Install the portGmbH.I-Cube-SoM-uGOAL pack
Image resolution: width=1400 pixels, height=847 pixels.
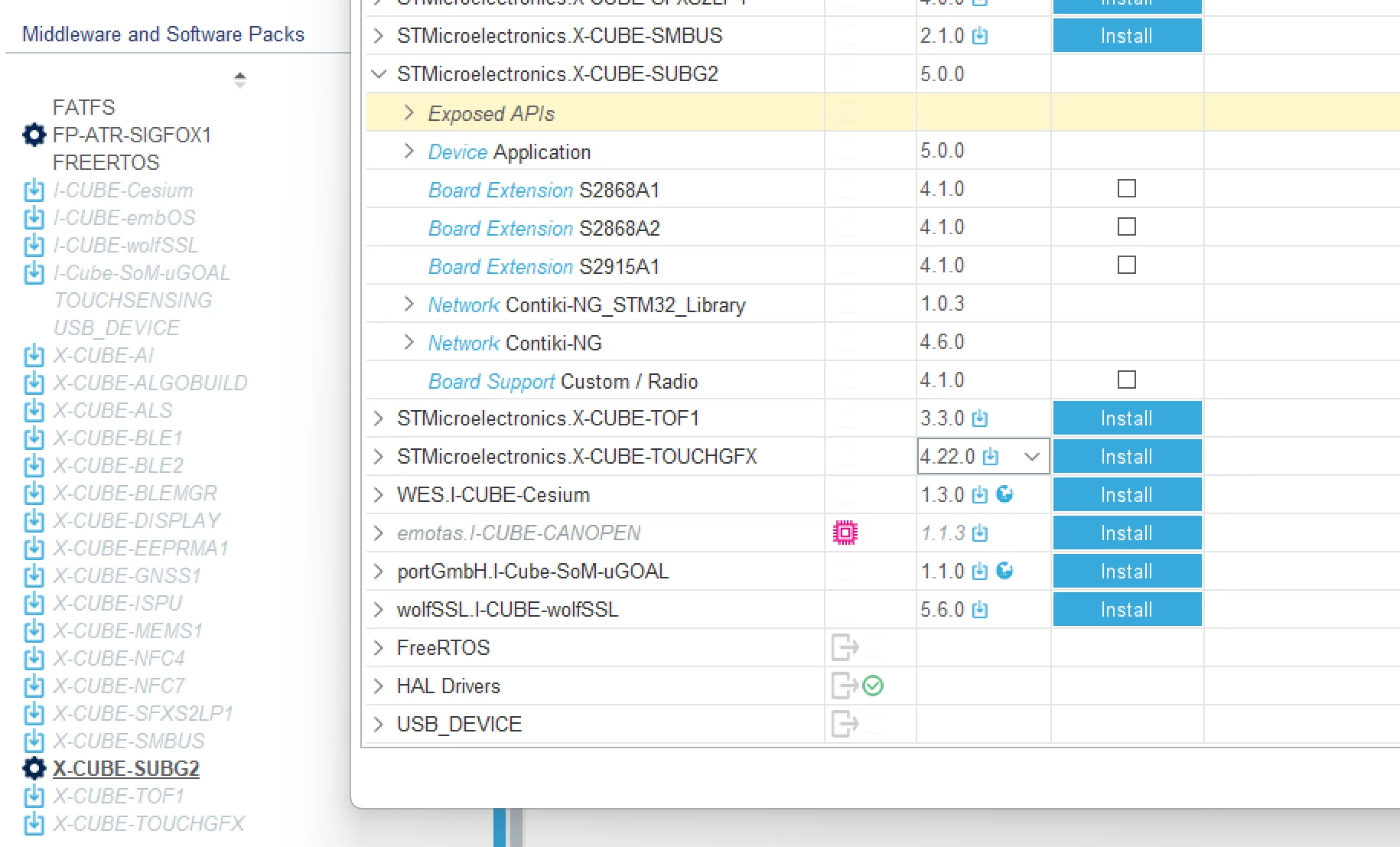(x=1127, y=572)
